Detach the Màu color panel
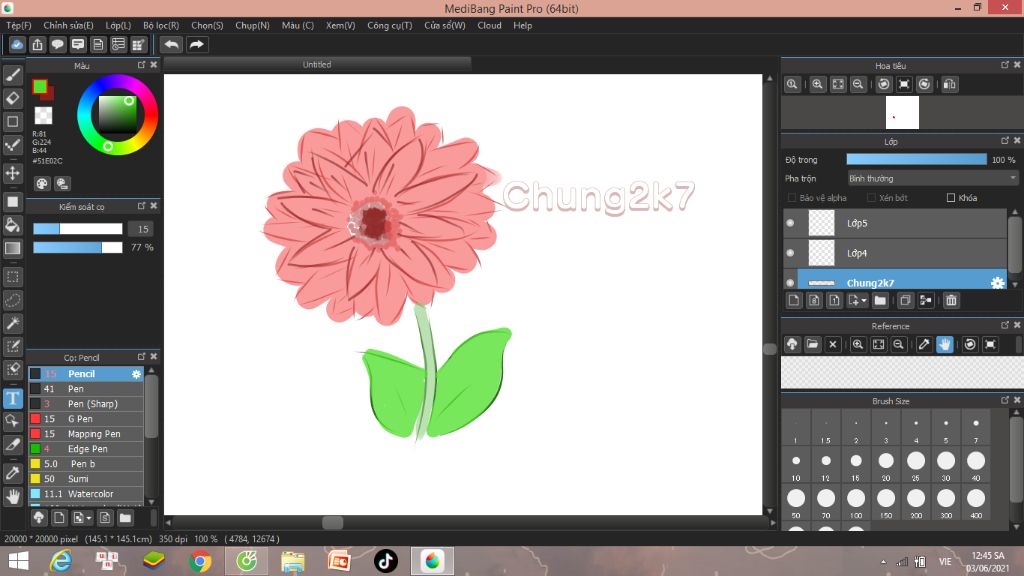 141,65
